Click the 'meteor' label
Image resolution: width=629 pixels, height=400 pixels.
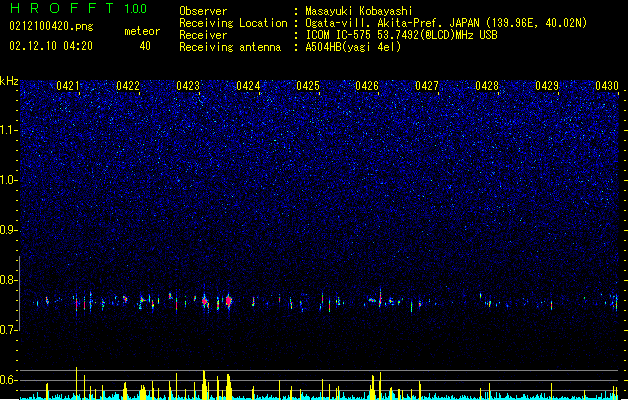[x=142, y=31]
